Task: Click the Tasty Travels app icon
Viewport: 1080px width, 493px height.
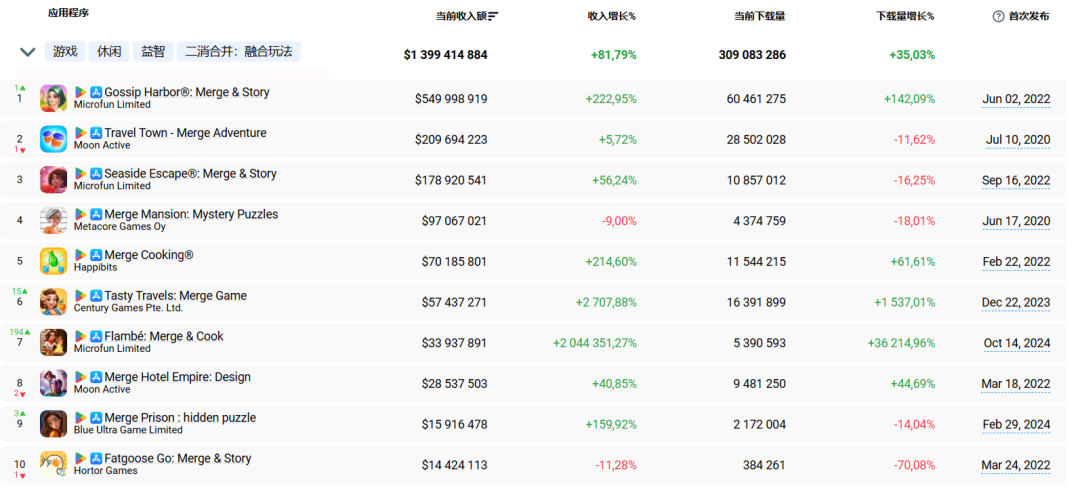Action: 54,302
